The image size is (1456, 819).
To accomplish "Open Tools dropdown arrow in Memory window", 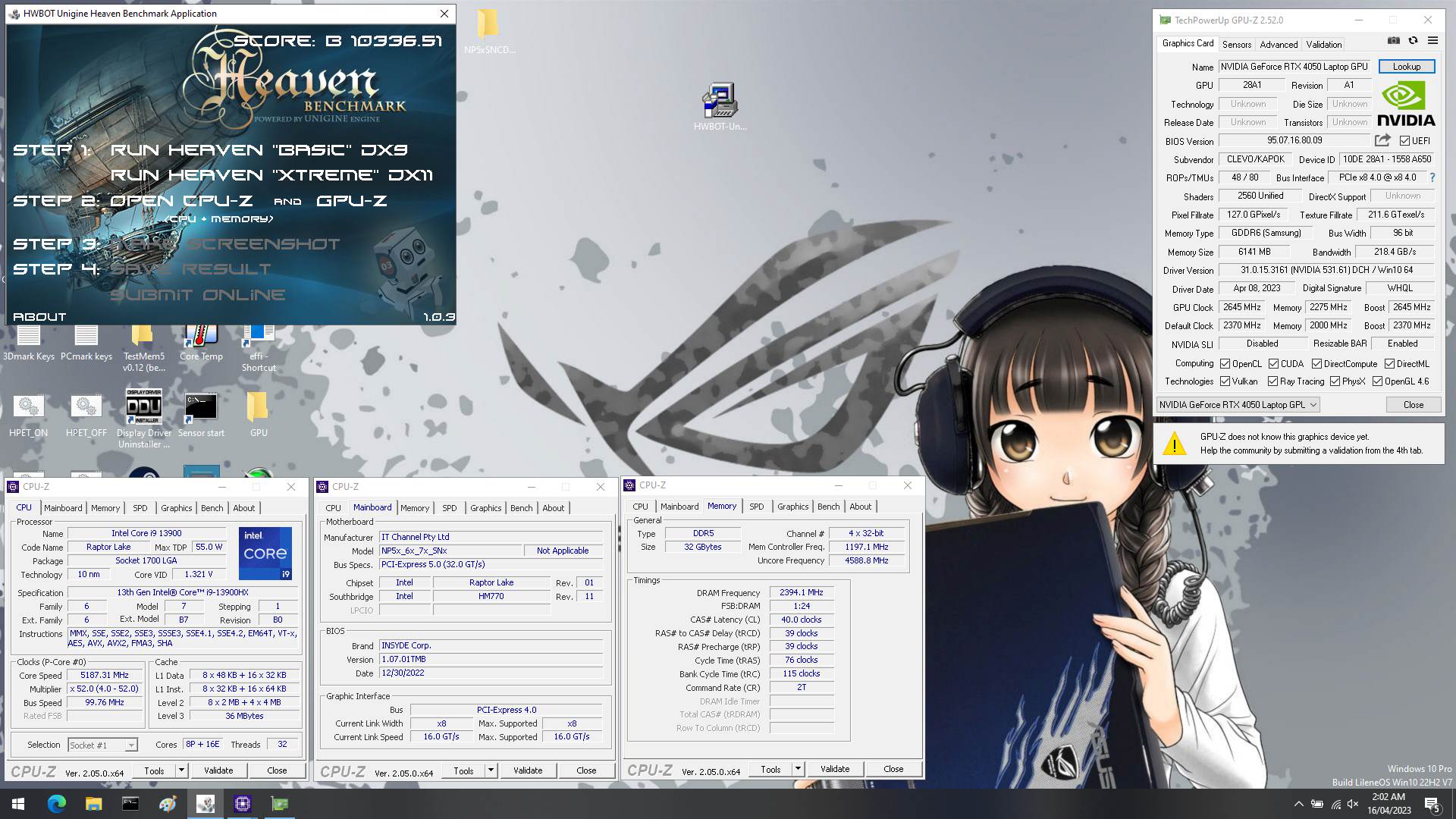I will pos(798,769).
